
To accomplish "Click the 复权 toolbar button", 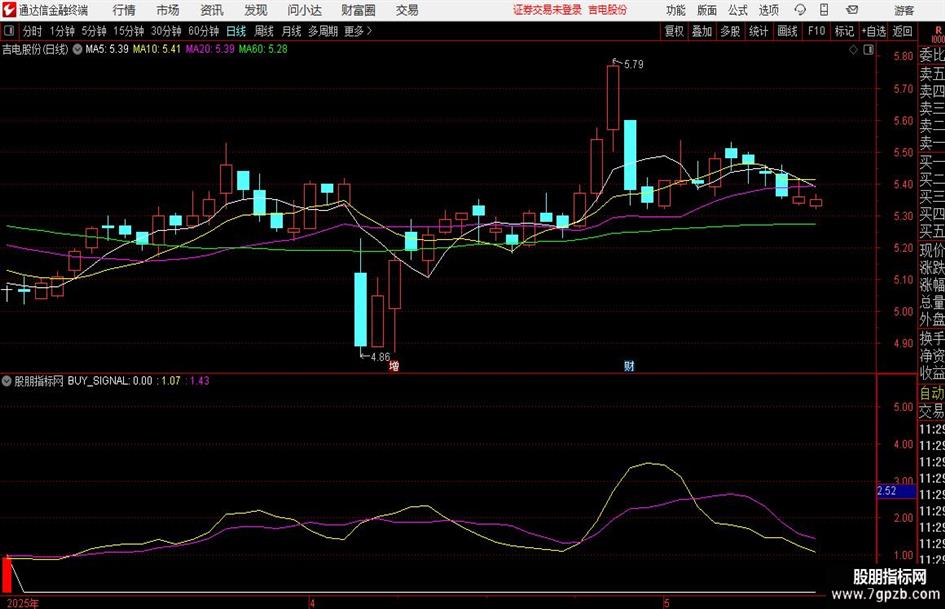I will coord(674,31).
